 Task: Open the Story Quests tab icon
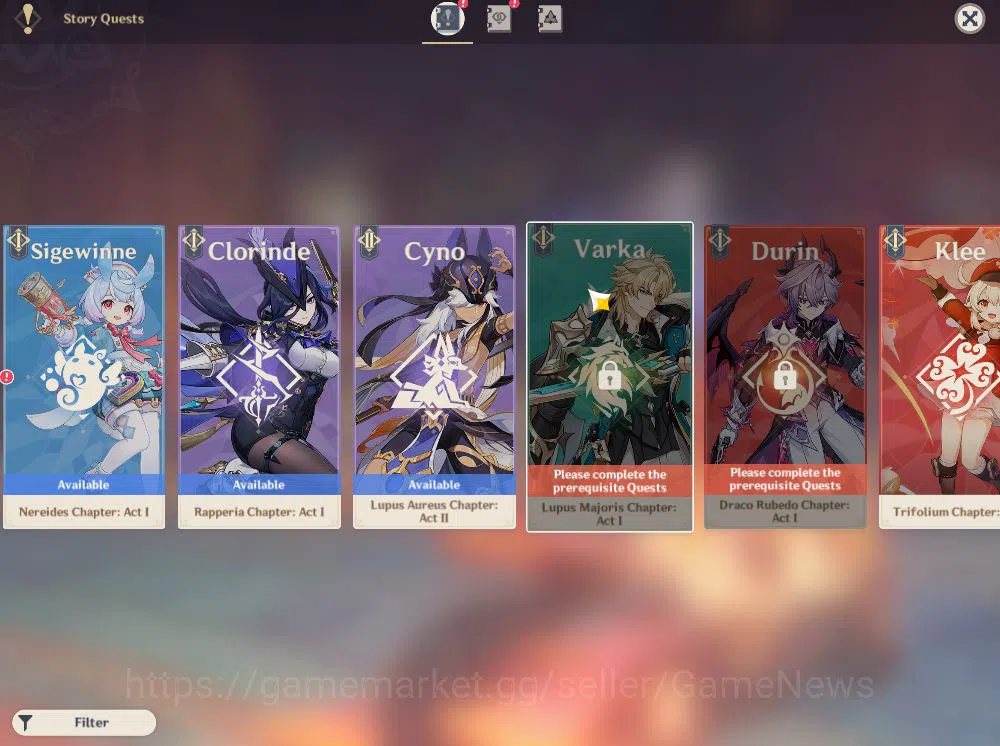448,18
